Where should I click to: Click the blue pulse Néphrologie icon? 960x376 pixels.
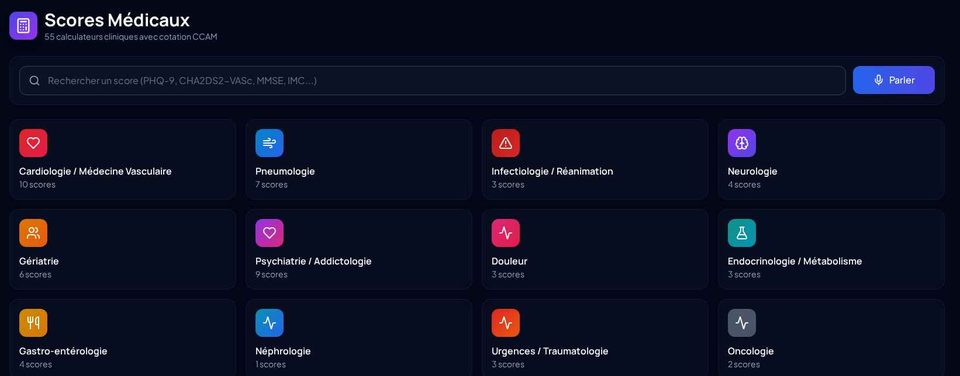pos(269,323)
